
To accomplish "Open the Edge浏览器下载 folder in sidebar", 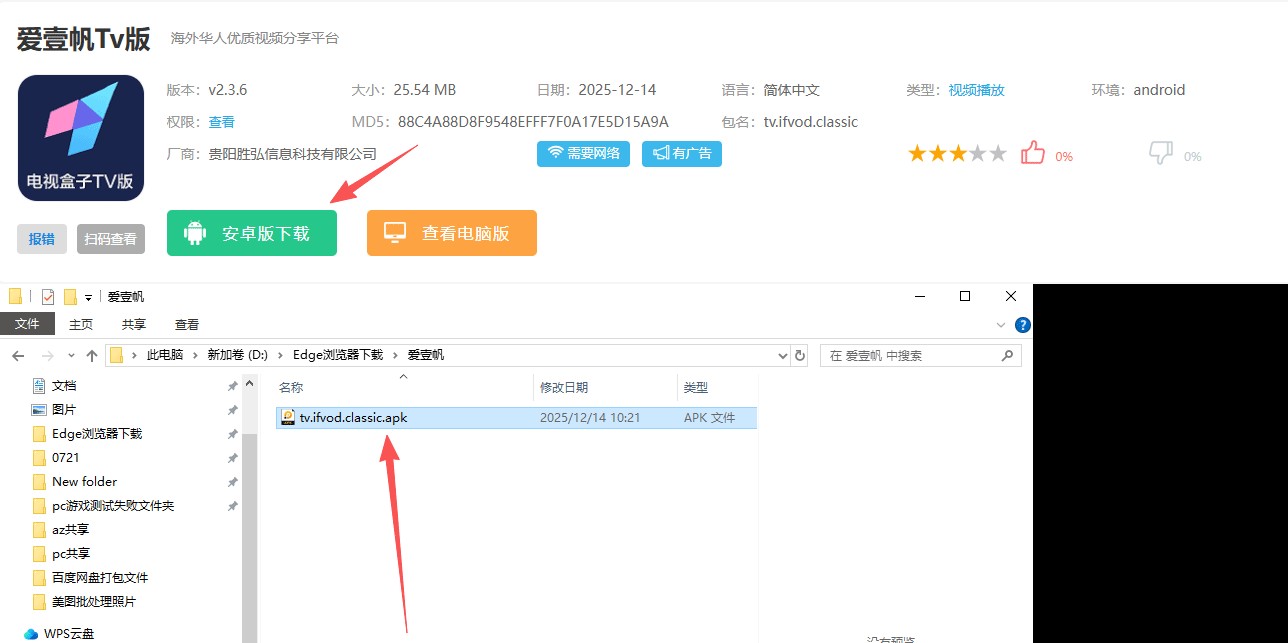I will tap(97, 433).
